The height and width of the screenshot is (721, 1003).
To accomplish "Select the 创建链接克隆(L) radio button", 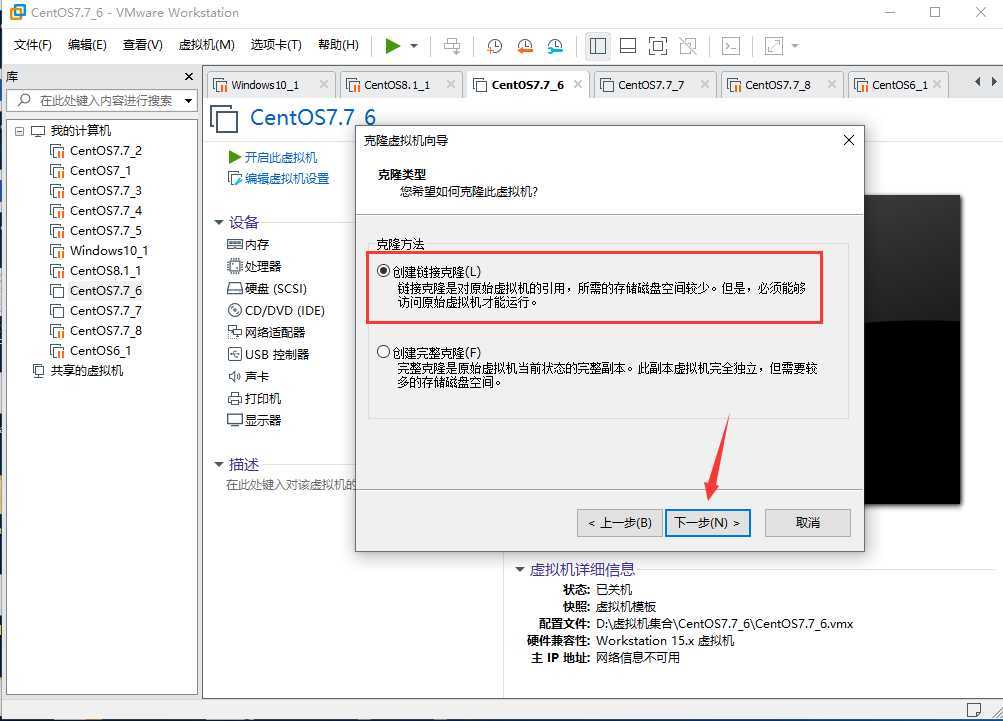I will coord(383,271).
